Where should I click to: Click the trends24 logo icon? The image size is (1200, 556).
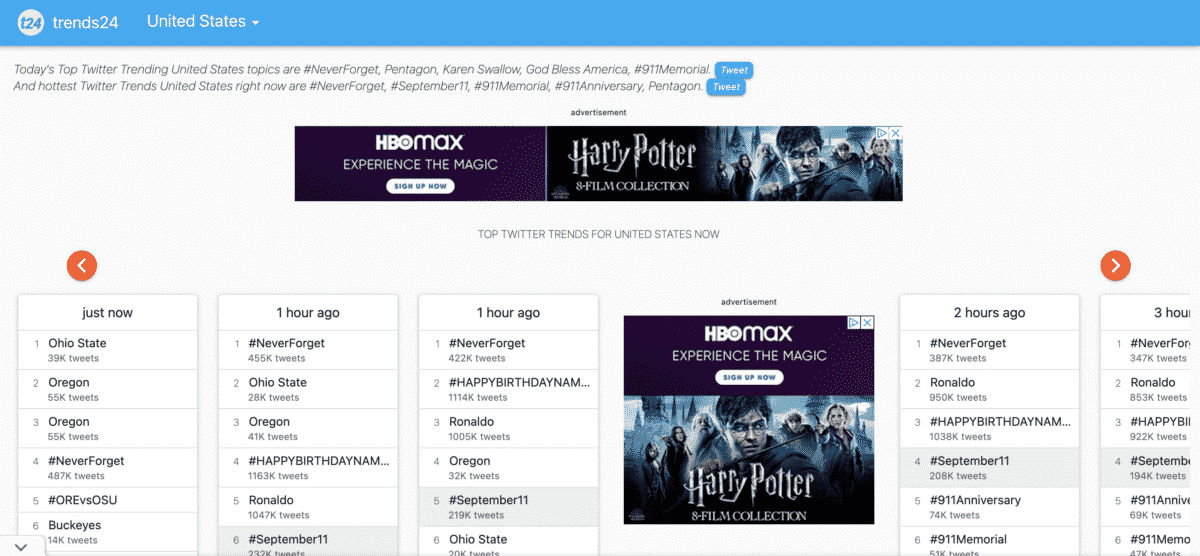pos(31,22)
